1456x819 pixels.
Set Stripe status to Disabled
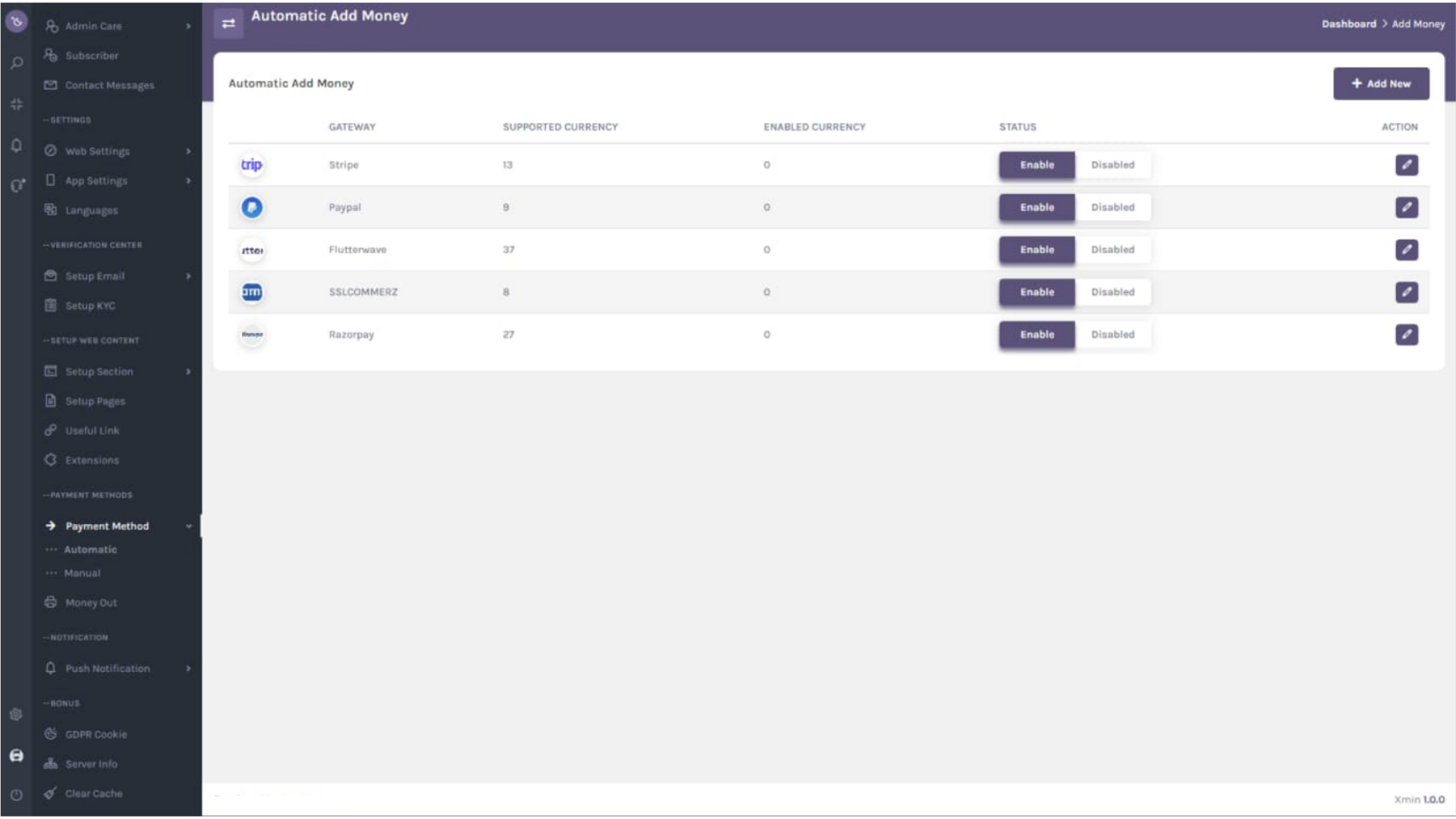pyautogui.click(x=1112, y=165)
